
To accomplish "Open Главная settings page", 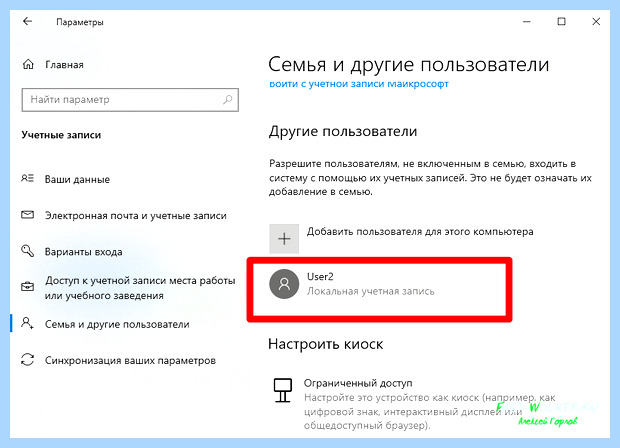I will 64,65.
